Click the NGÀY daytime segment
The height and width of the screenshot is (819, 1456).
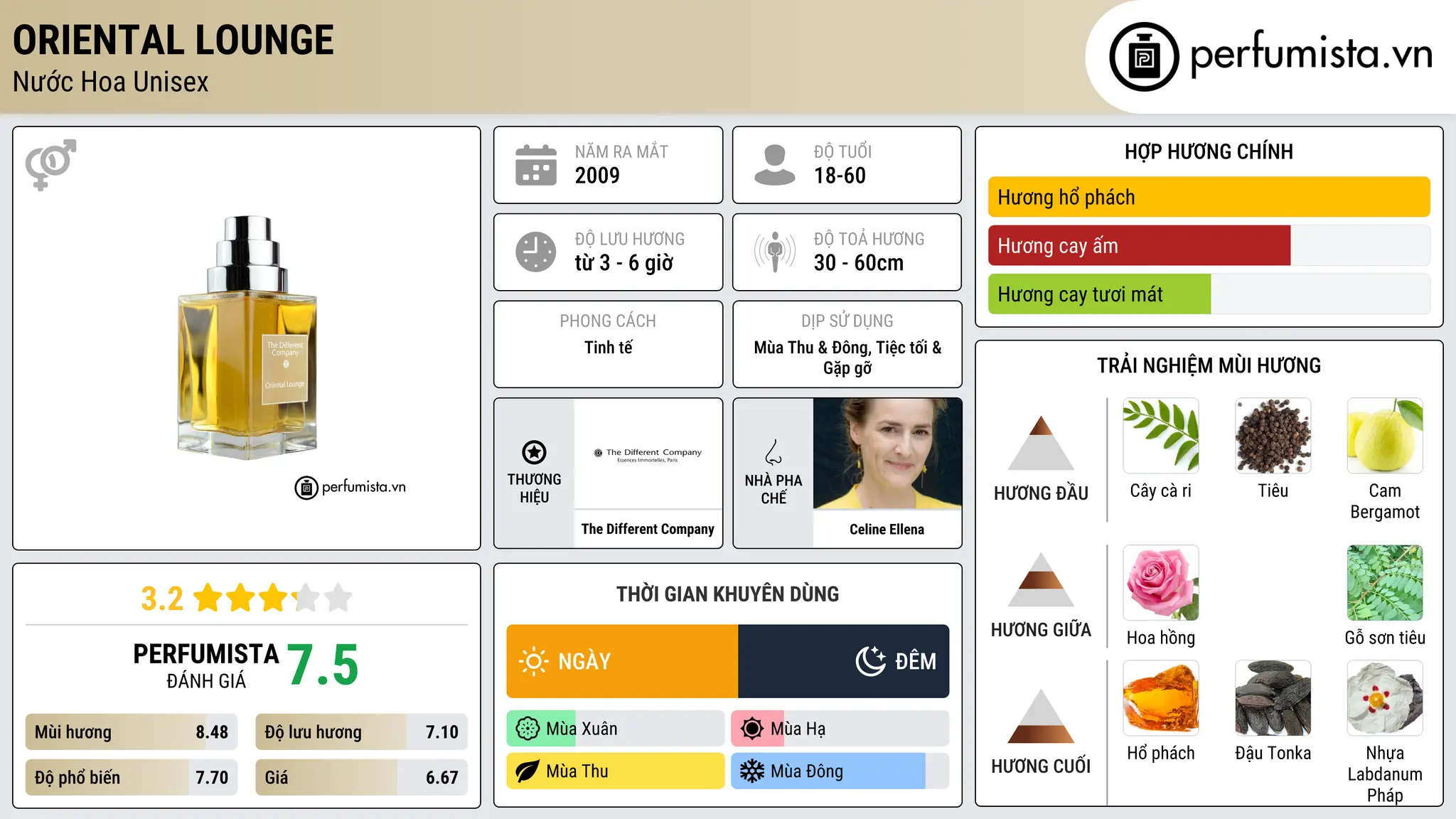(623, 661)
